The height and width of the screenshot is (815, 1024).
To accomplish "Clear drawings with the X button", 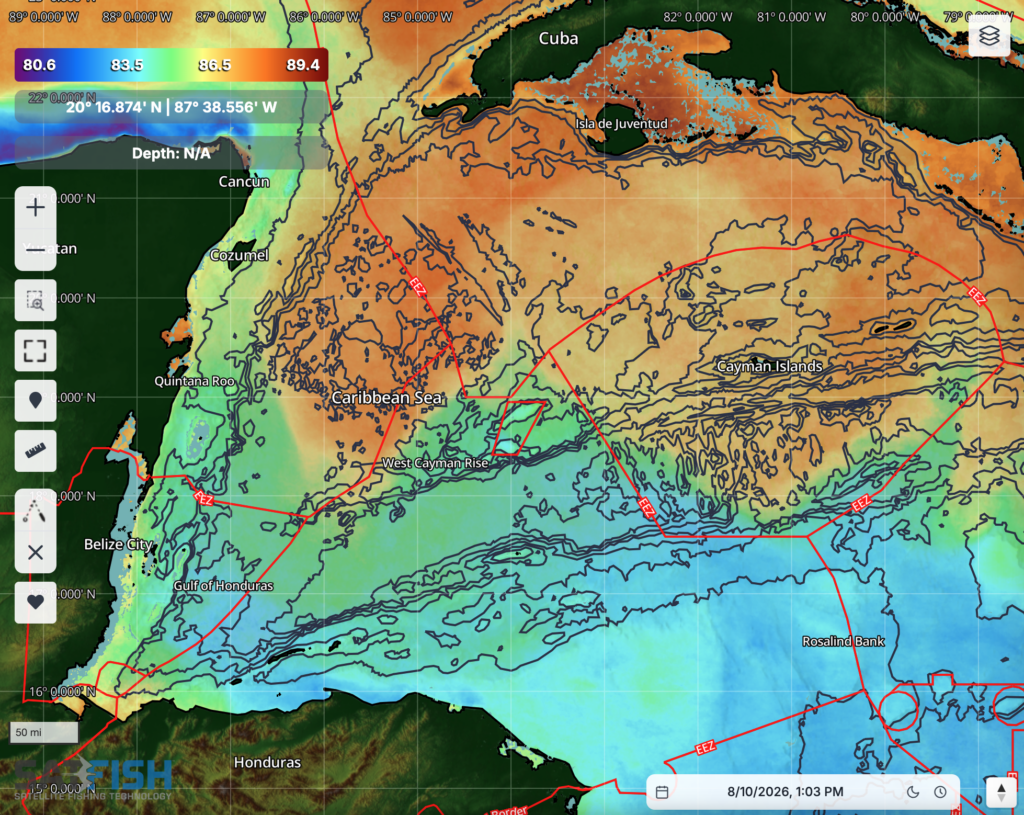I will coord(35,552).
